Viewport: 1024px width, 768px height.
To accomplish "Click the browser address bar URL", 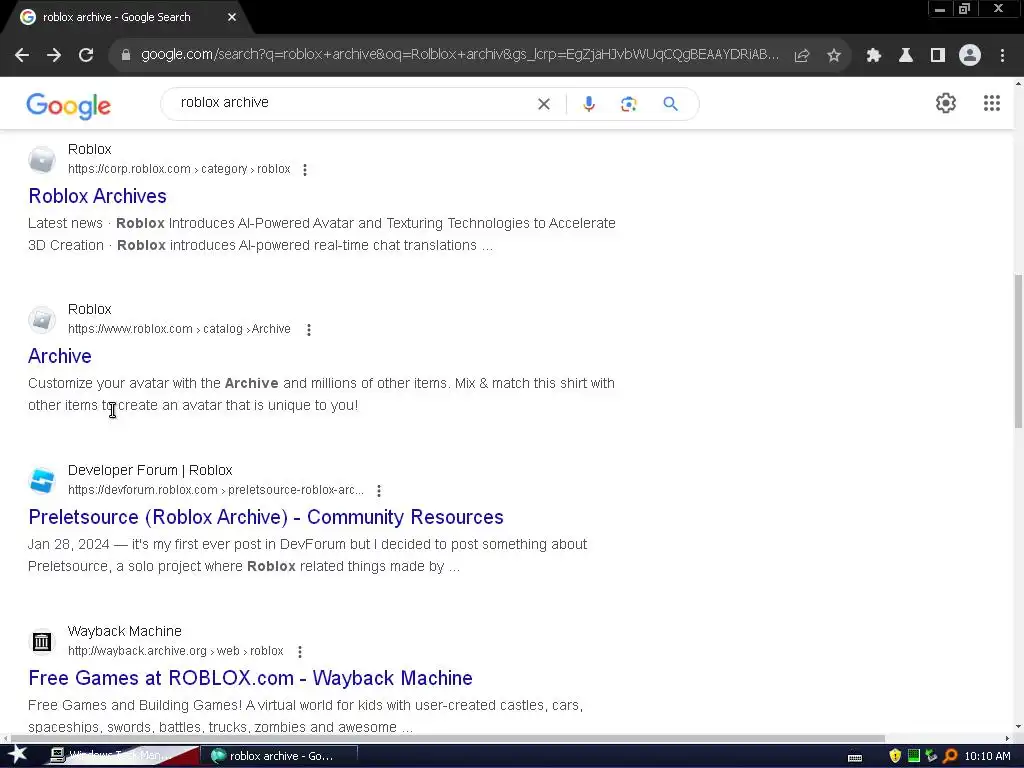I will [x=460, y=56].
